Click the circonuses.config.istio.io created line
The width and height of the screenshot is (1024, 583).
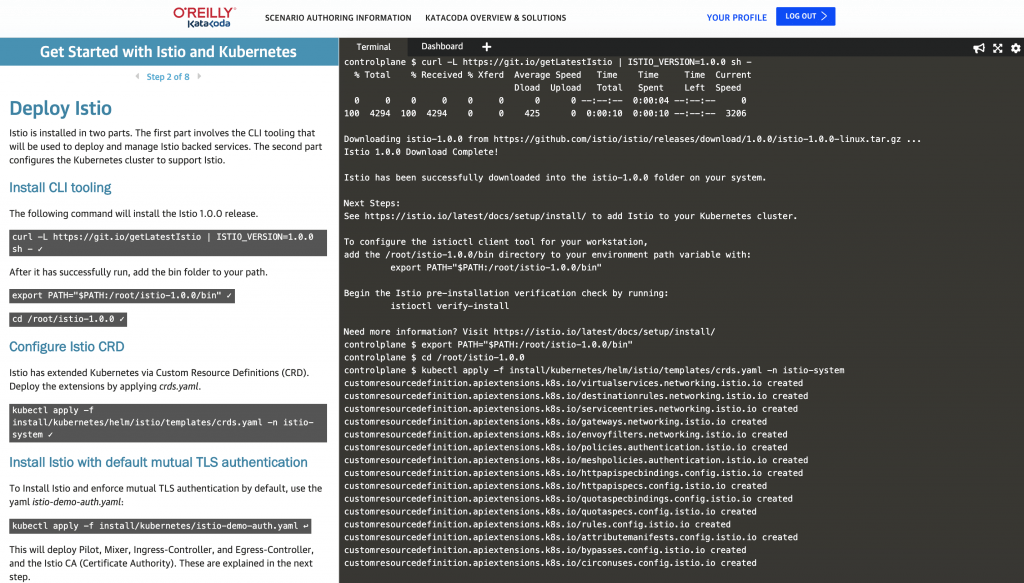pos(551,563)
